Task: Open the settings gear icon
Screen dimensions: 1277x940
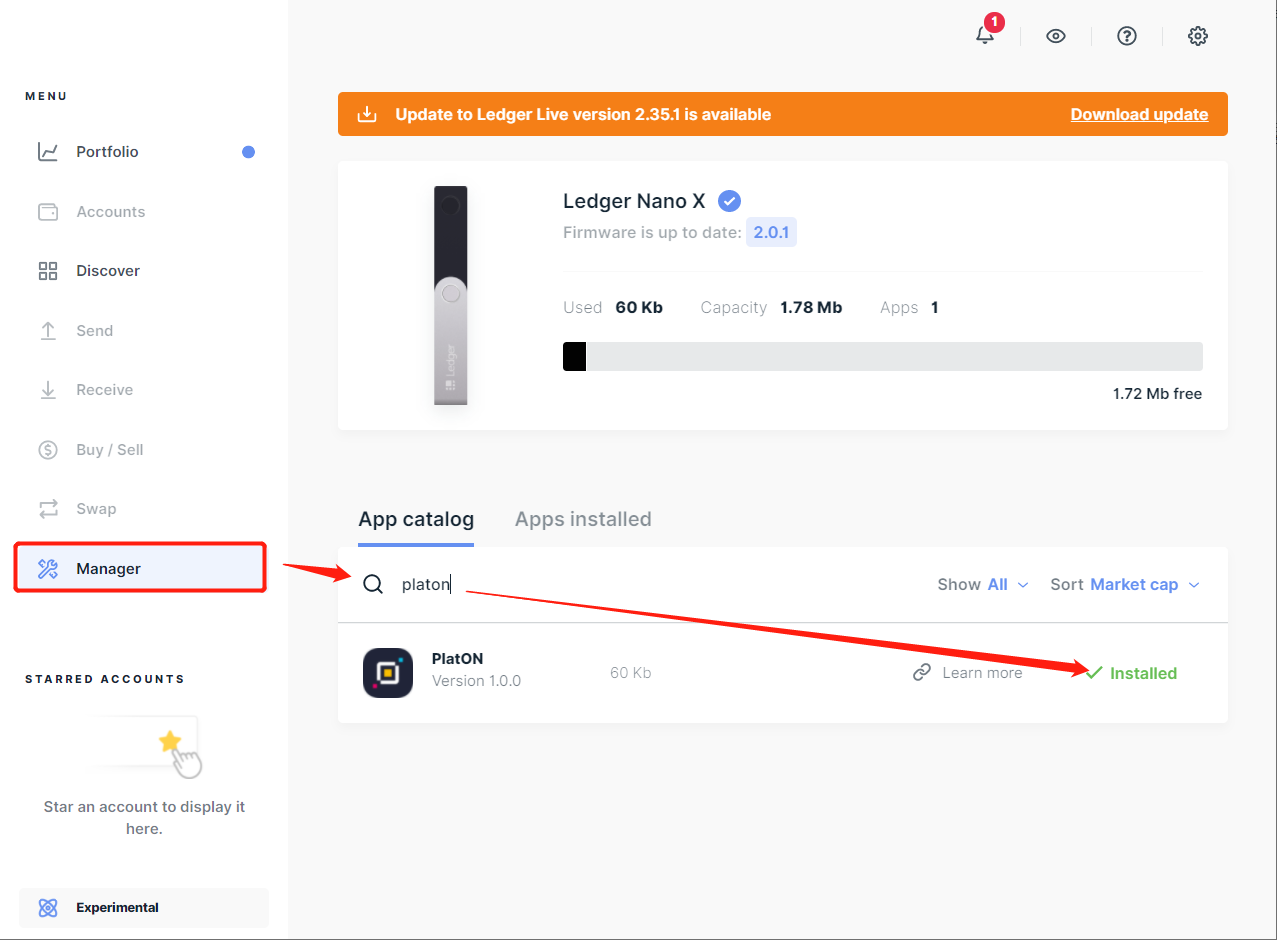Action: (1198, 36)
